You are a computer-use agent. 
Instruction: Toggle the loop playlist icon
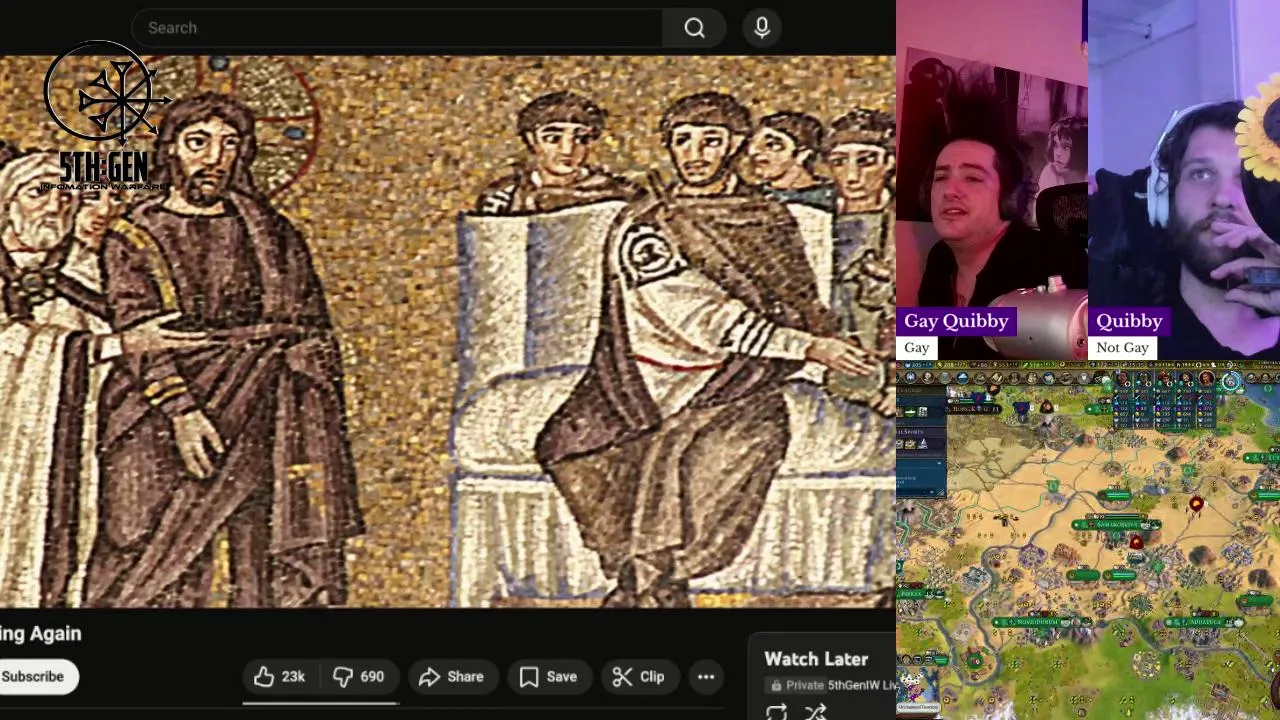[776, 712]
